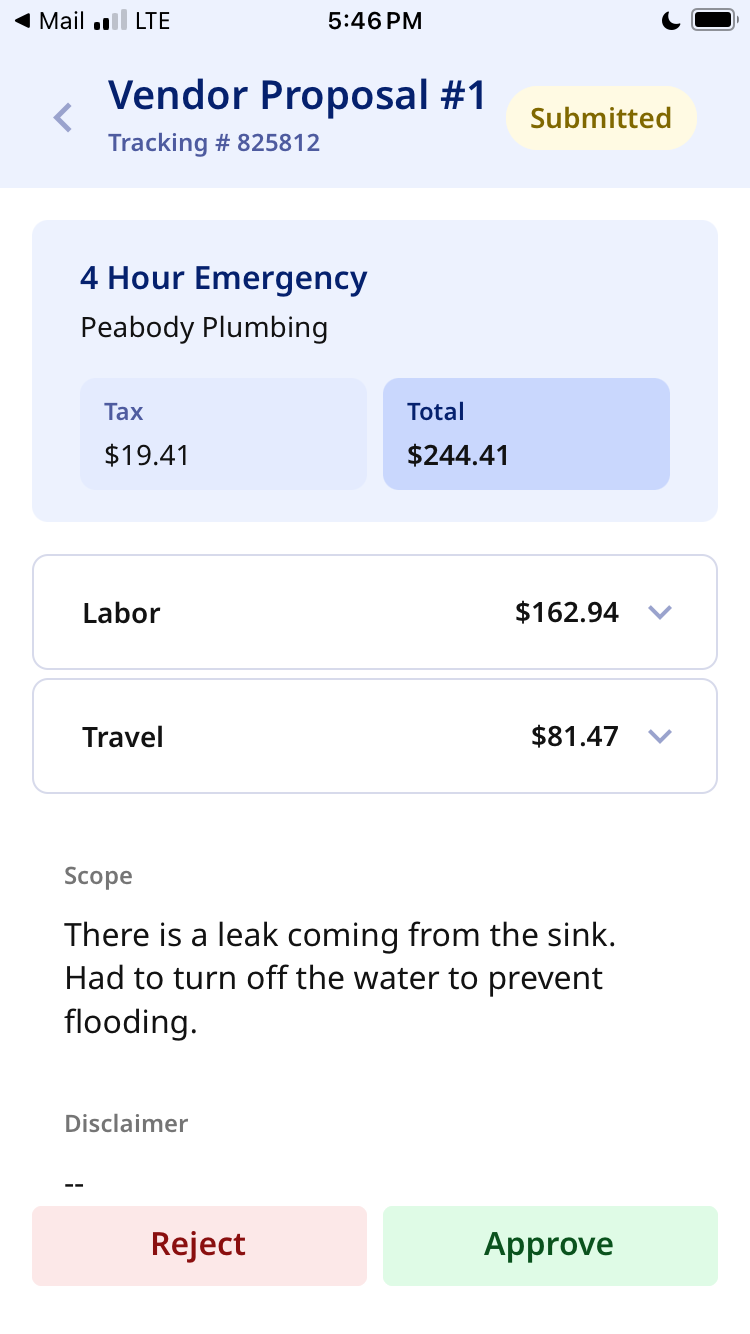Tap the Scope description text
This screenshot has width=750, height=1334.
coord(340,978)
